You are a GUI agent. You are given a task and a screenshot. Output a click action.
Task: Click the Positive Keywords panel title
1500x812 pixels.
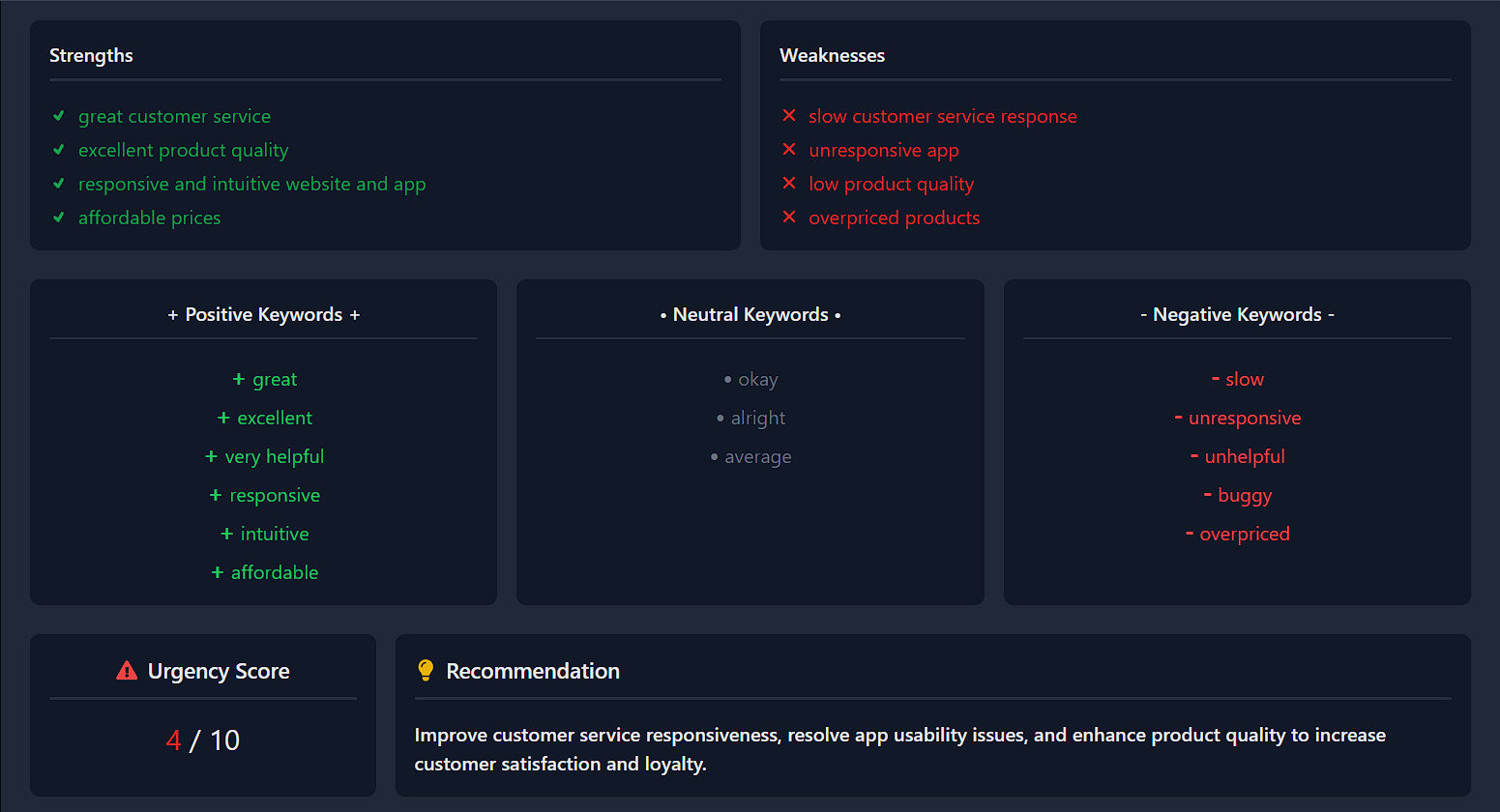(x=263, y=314)
